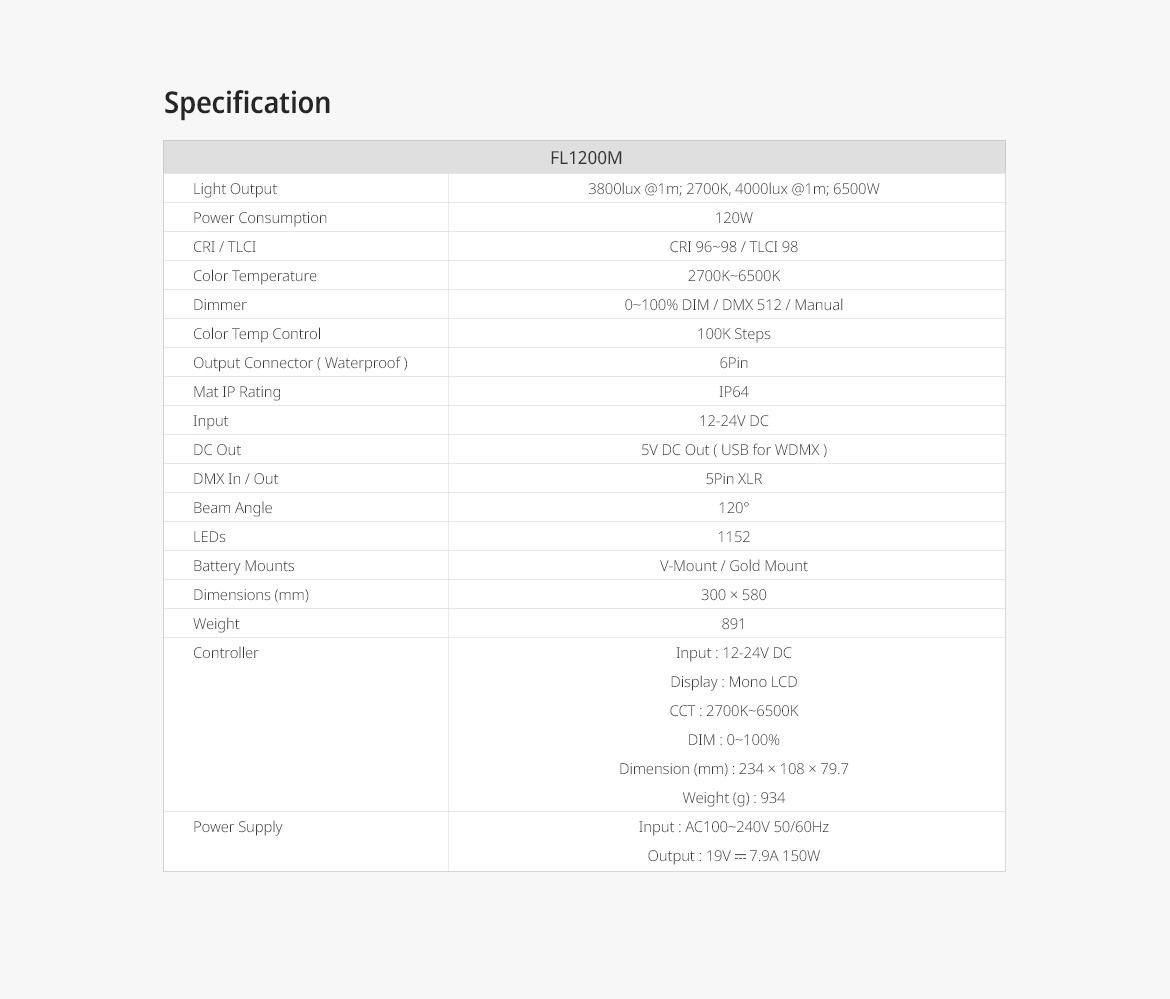Click the 120W power consumption value
Screen dimensions: 1170x999
[733, 218]
